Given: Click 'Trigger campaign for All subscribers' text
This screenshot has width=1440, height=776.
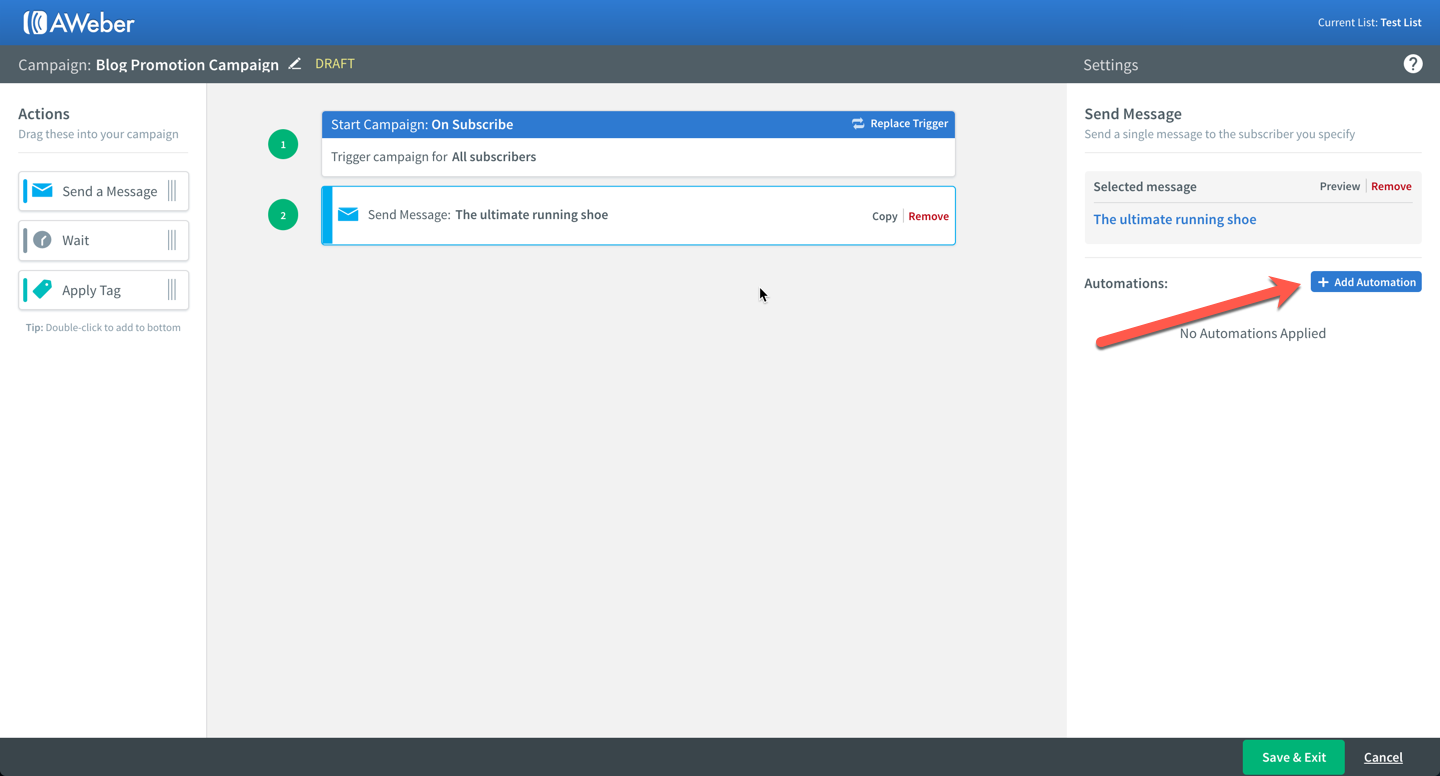Looking at the screenshot, I should click(x=433, y=157).
